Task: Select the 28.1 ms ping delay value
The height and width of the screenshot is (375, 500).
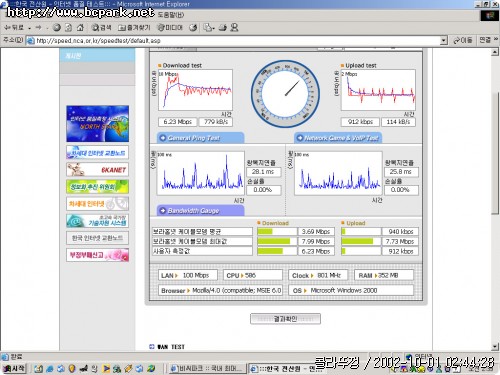Action: 263,172
